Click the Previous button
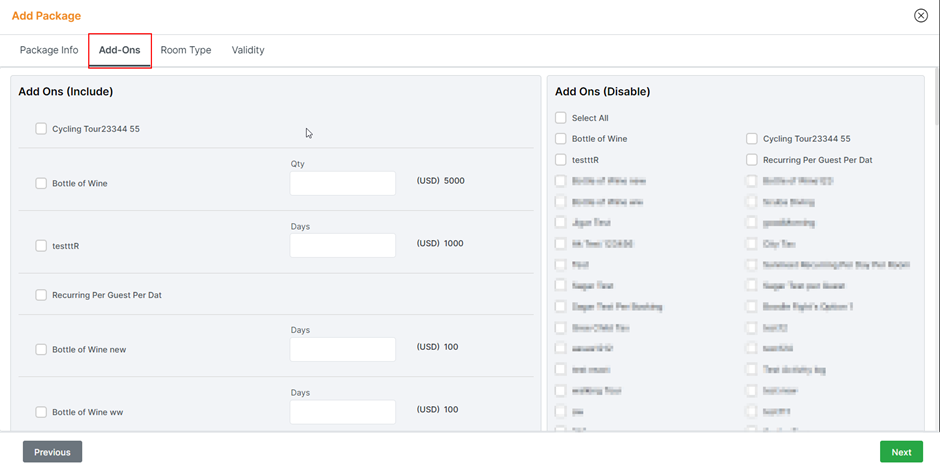This screenshot has width=940, height=469. click(52, 452)
